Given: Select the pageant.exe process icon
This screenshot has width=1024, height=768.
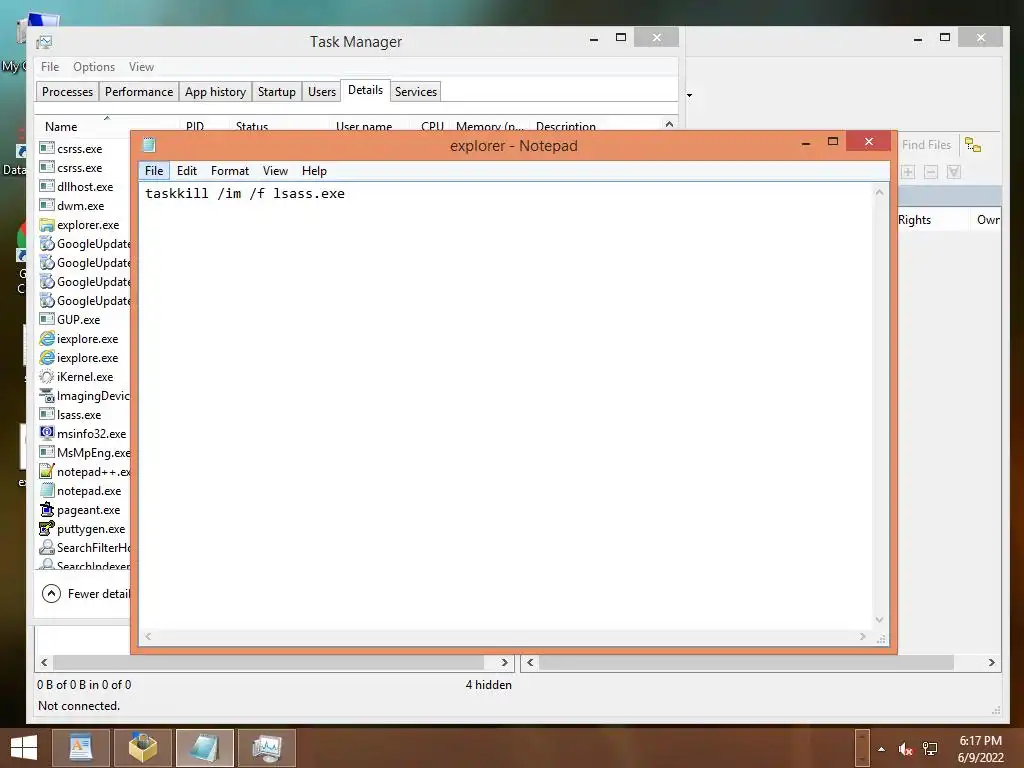Looking at the screenshot, I should click(x=46, y=509).
